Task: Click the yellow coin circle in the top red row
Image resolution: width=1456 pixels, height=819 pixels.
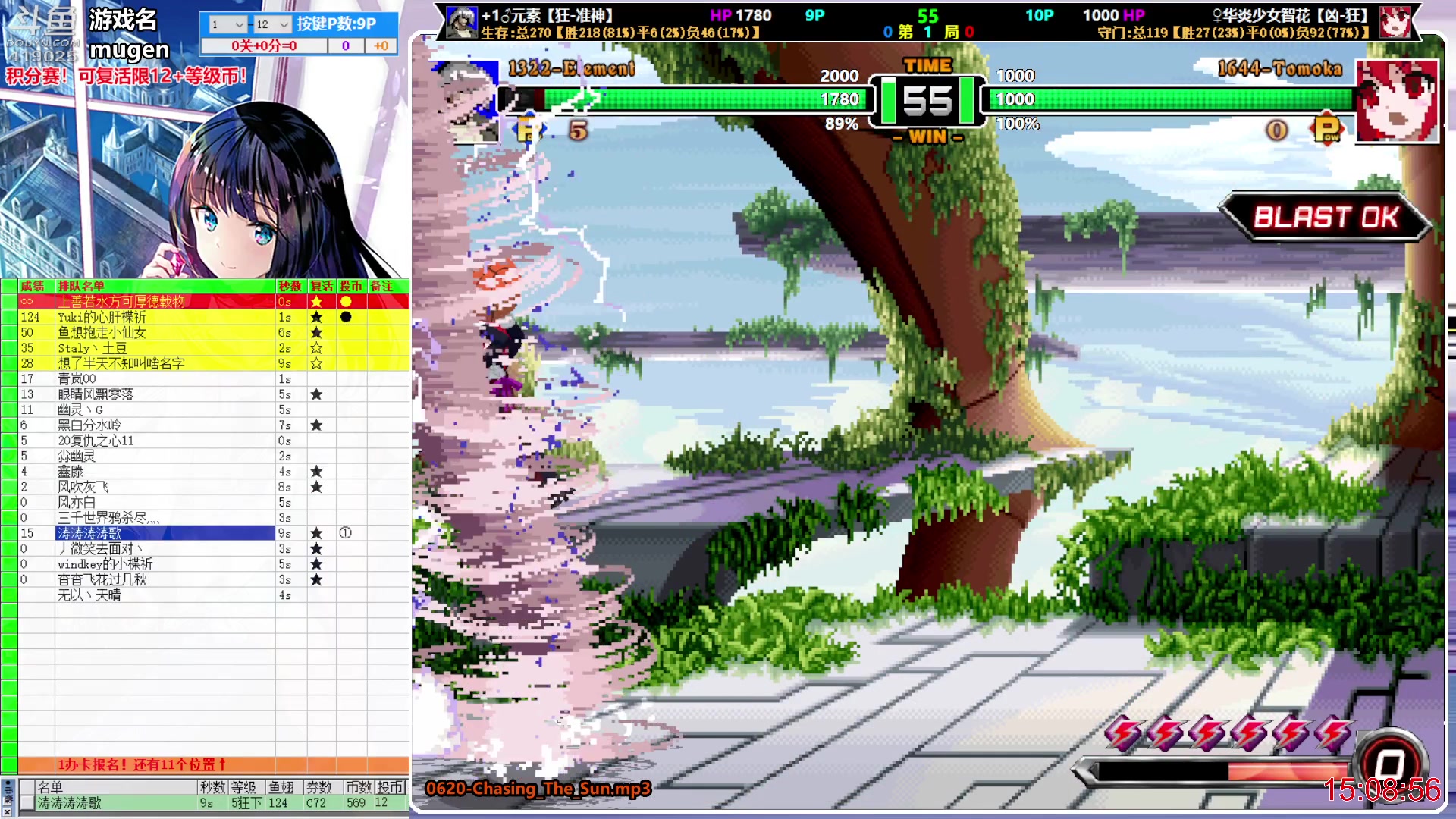Action: click(x=346, y=302)
